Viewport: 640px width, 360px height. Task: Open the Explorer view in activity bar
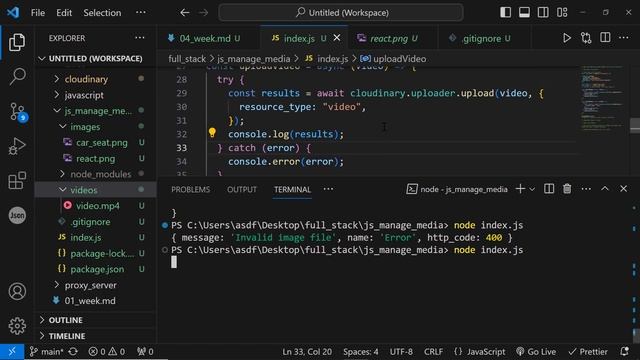point(17,42)
